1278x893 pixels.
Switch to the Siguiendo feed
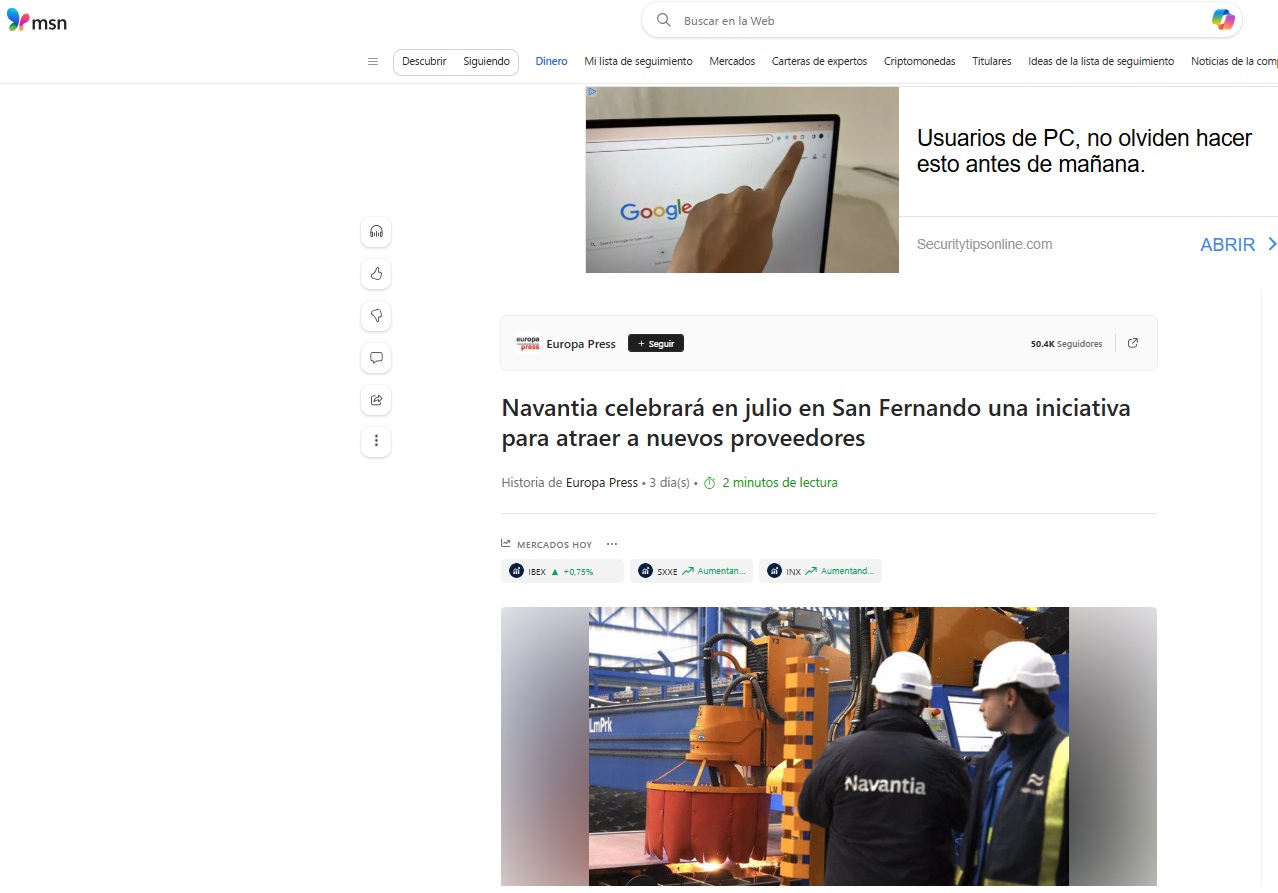(x=486, y=62)
